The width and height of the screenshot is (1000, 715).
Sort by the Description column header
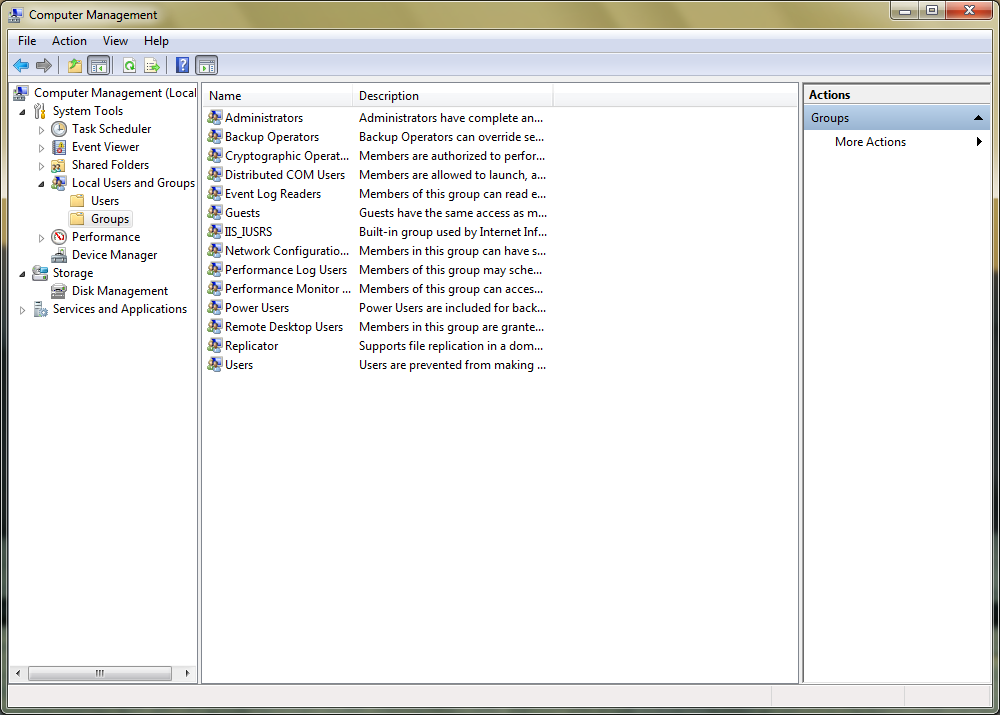(452, 96)
